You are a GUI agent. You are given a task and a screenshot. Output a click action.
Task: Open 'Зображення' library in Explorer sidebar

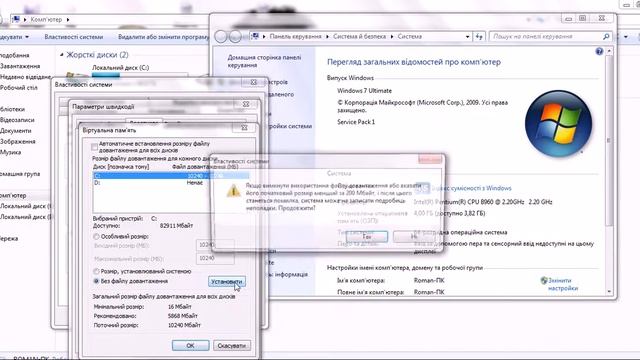click(18, 142)
